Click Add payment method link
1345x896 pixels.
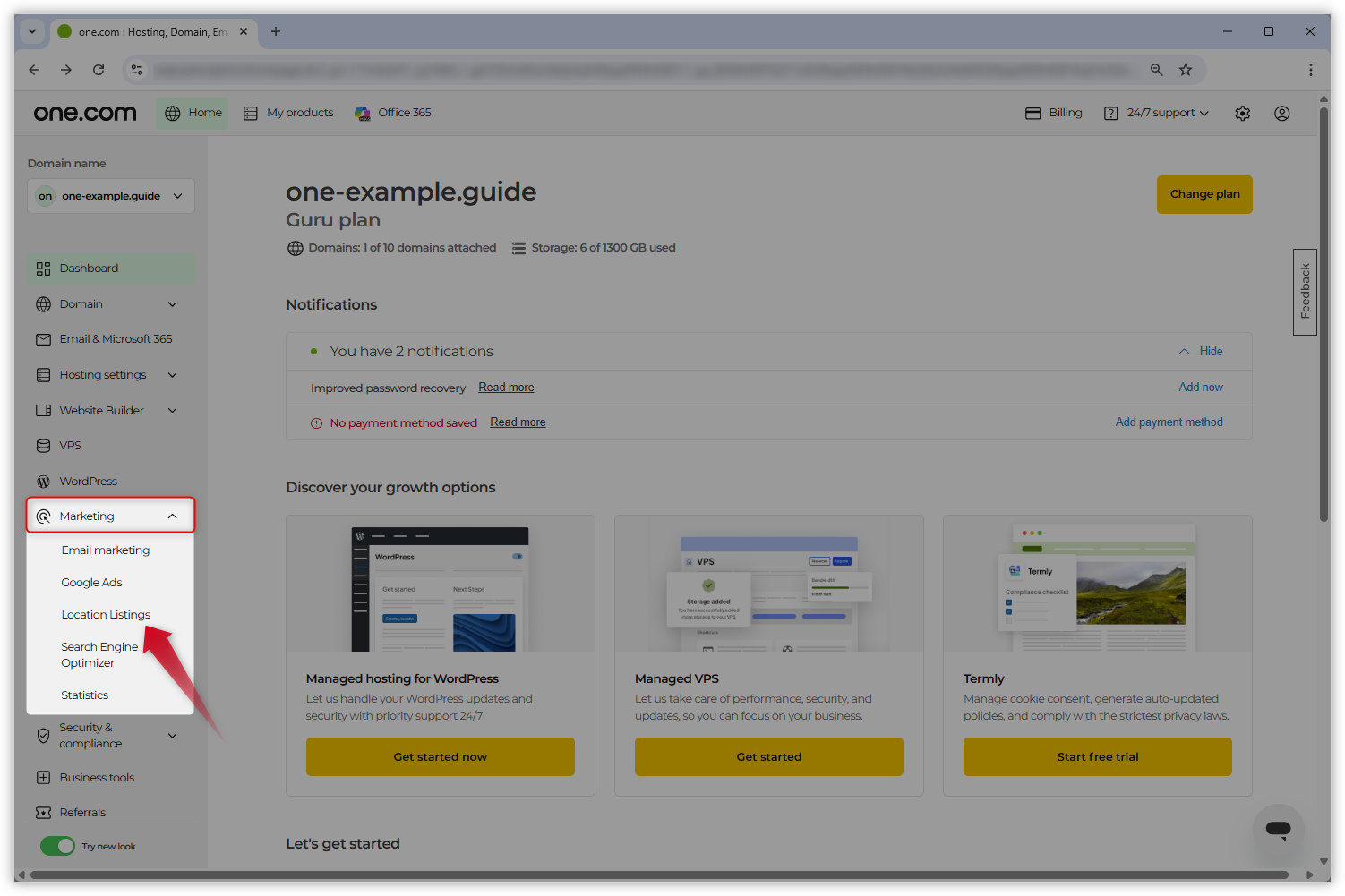(1169, 422)
